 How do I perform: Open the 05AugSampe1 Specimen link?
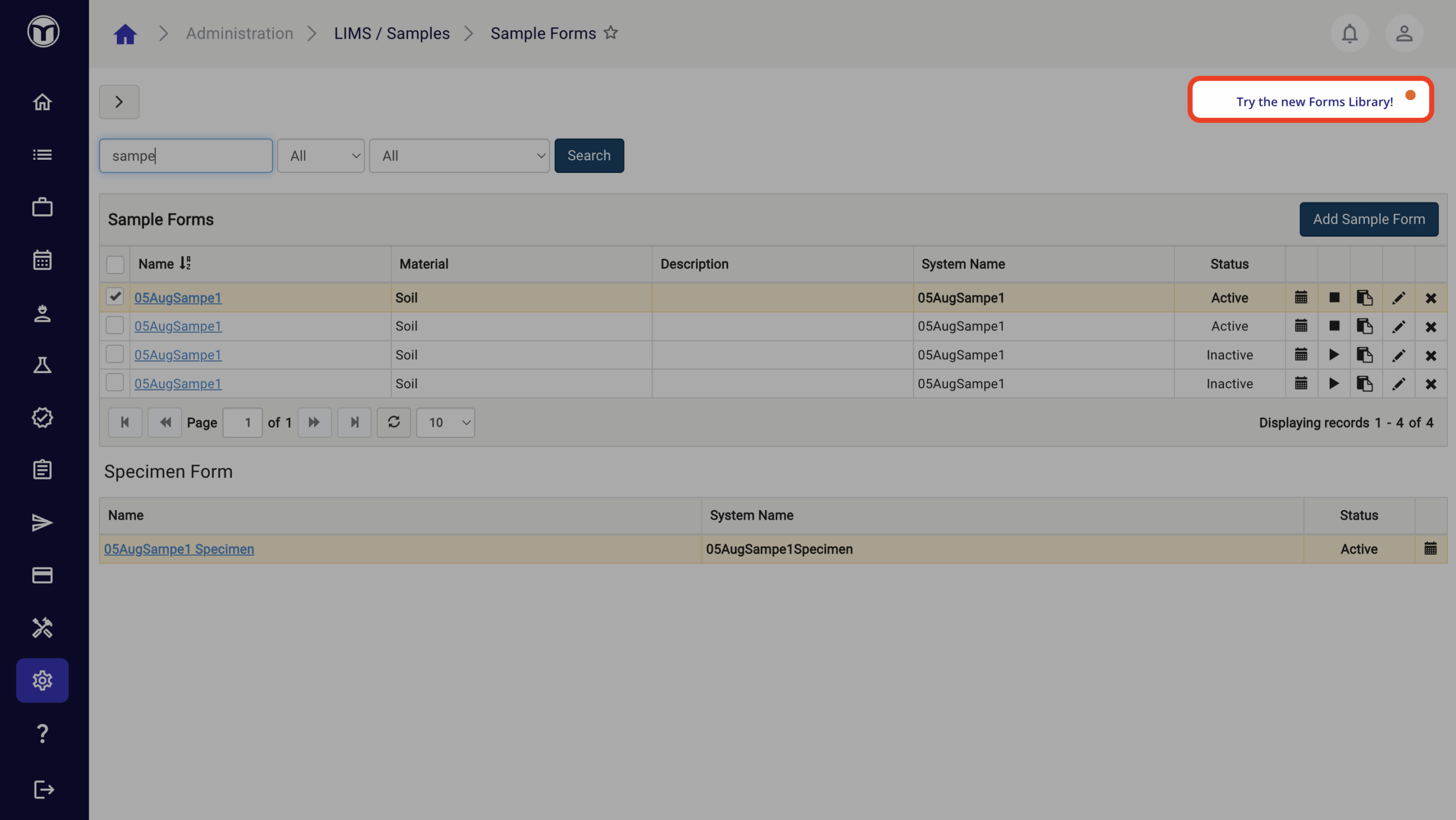179,549
